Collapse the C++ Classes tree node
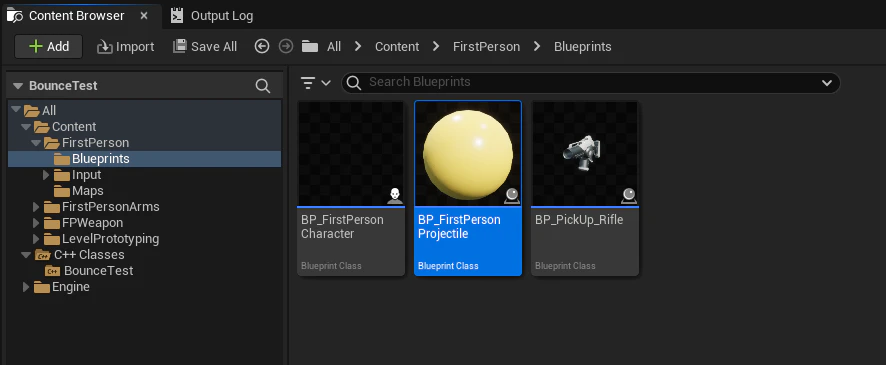 pos(25,255)
